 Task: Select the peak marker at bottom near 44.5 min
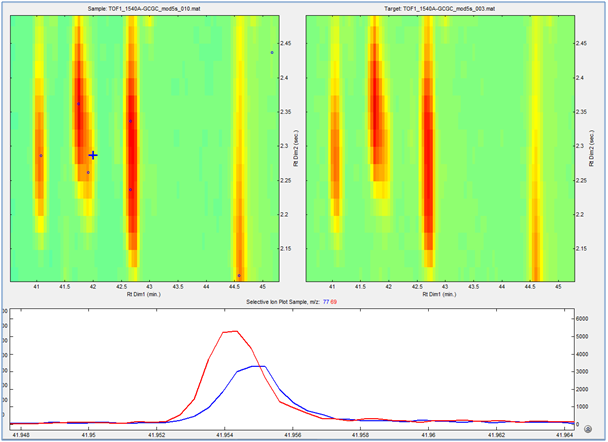239,275
